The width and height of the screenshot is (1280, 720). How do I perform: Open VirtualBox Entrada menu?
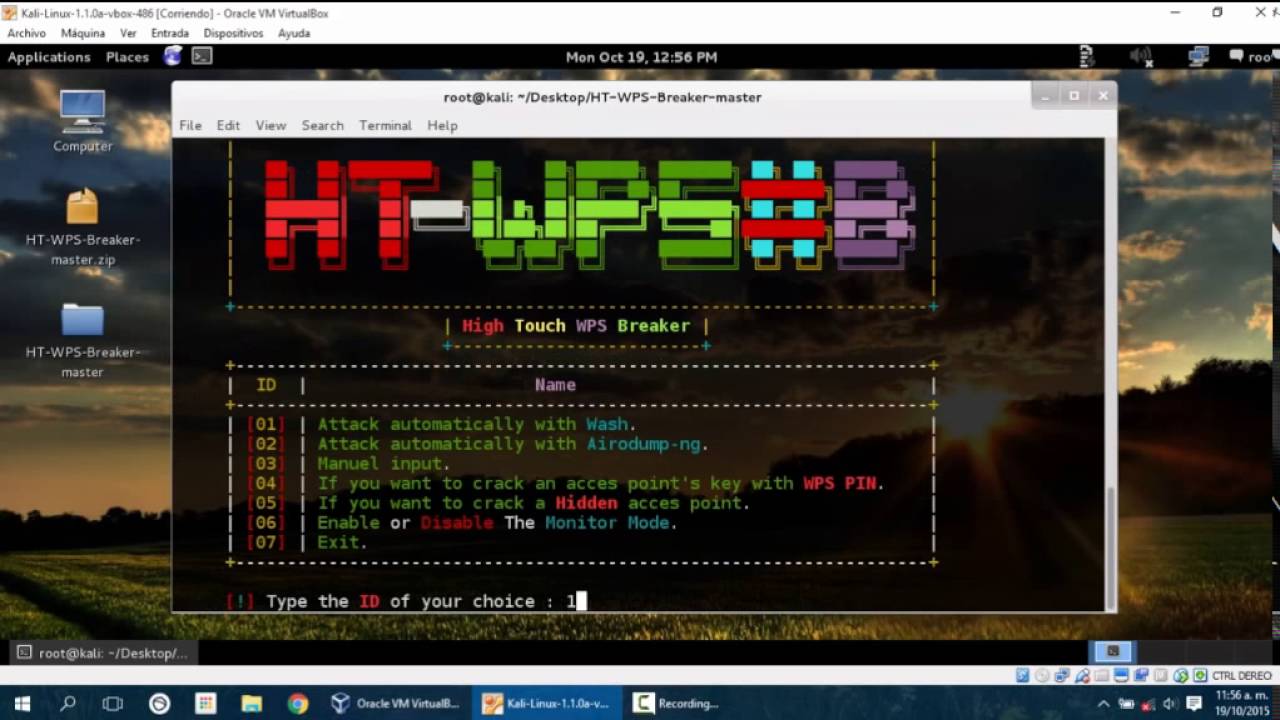[x=170, y=33]
